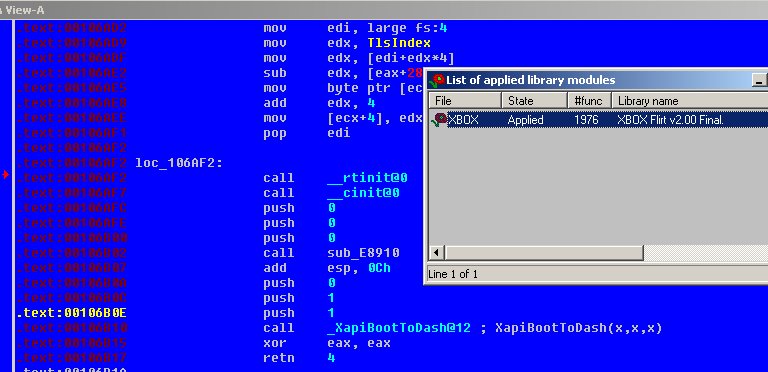Image resolution: width=768 pixels, height=372 pixels.
Task: Sort by State column header
Action: coord(534,101)
